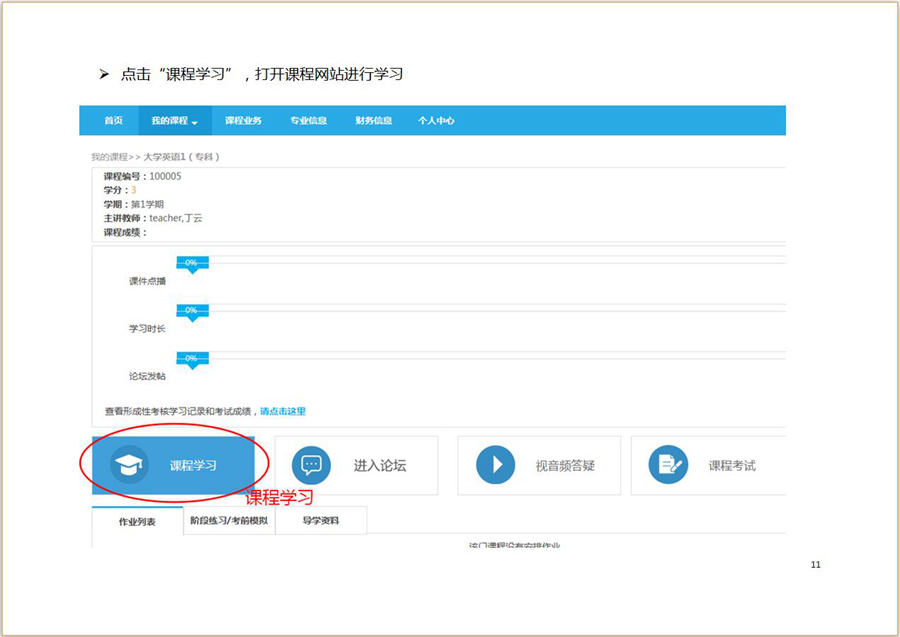
Task: Click the chat bubble icon for 进入论坛
Action: pyautogui.click(x=311, y=465)
